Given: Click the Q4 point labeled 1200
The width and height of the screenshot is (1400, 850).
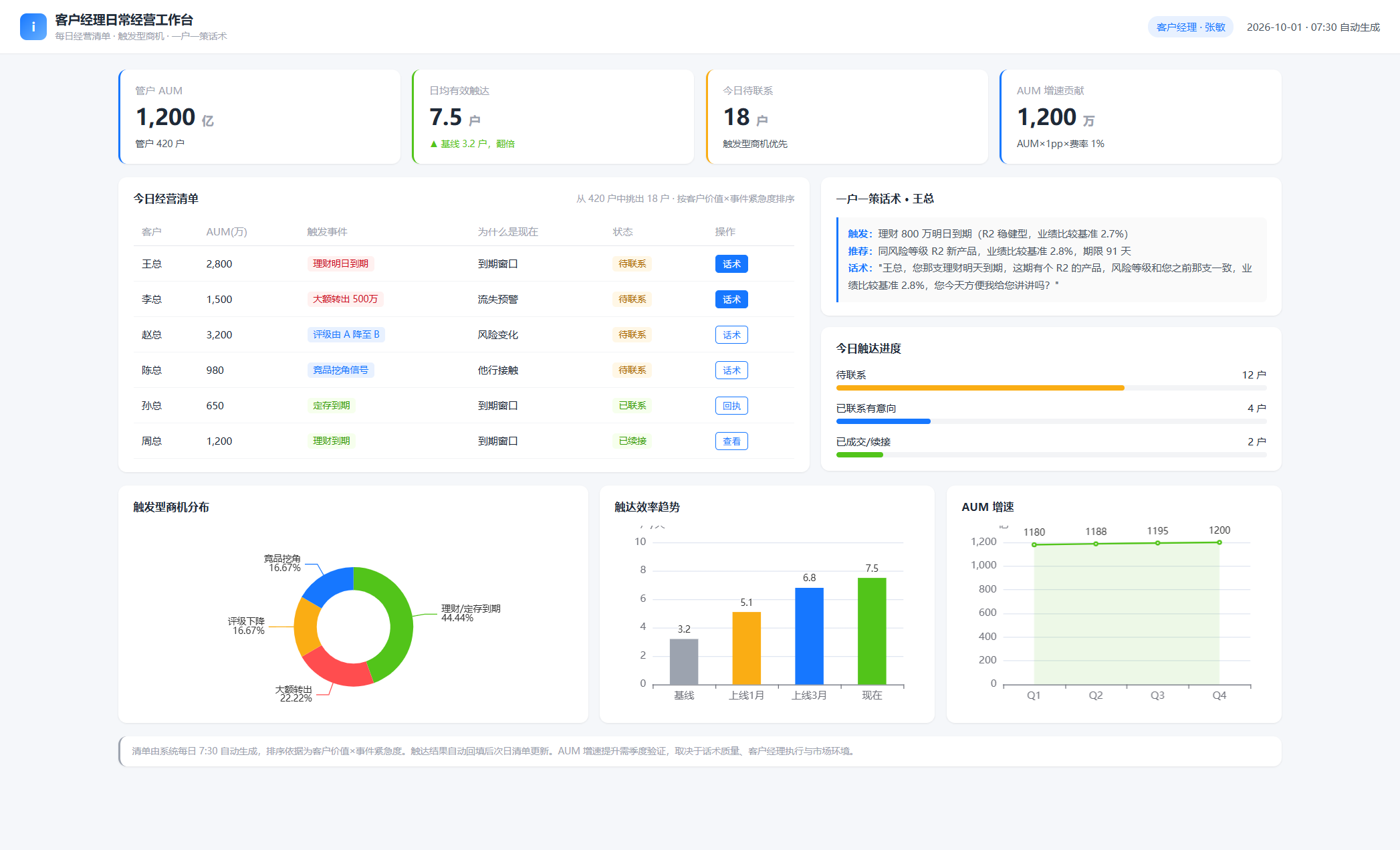Looking at the screenshot, I should pyautogui.click(x=1219, y=542).
